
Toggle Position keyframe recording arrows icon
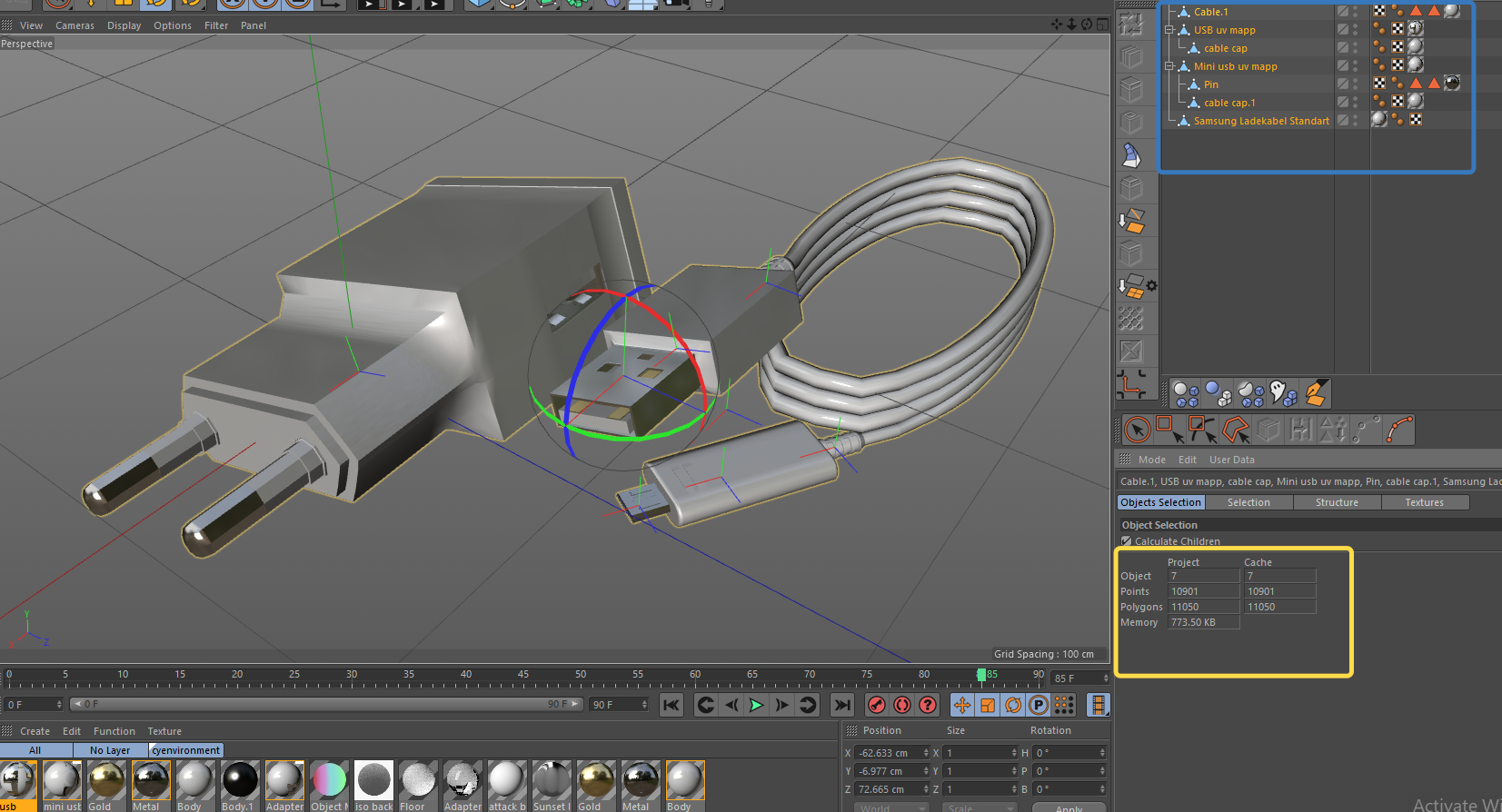(x=962, y=705)
